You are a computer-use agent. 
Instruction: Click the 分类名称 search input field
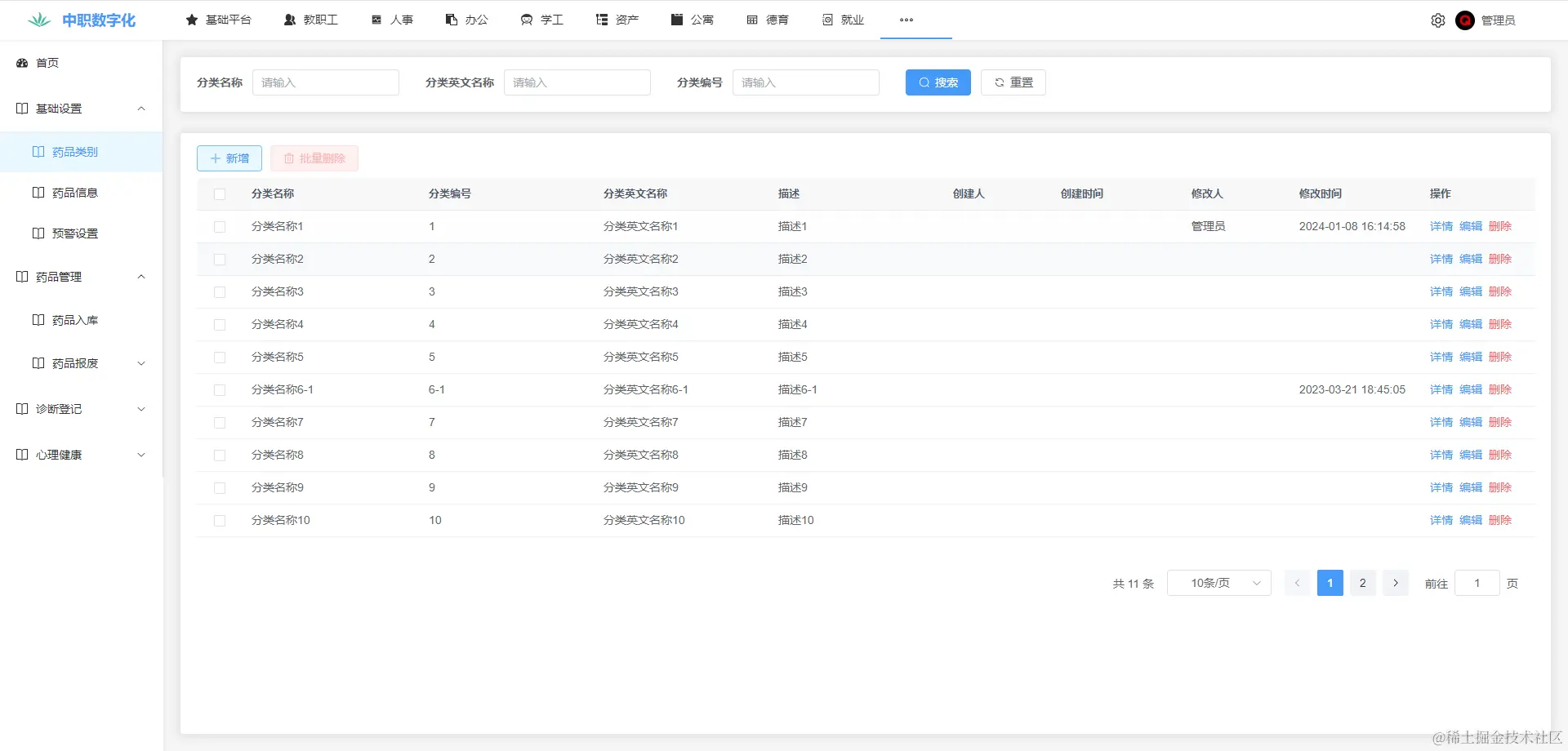tap(326, 82)
